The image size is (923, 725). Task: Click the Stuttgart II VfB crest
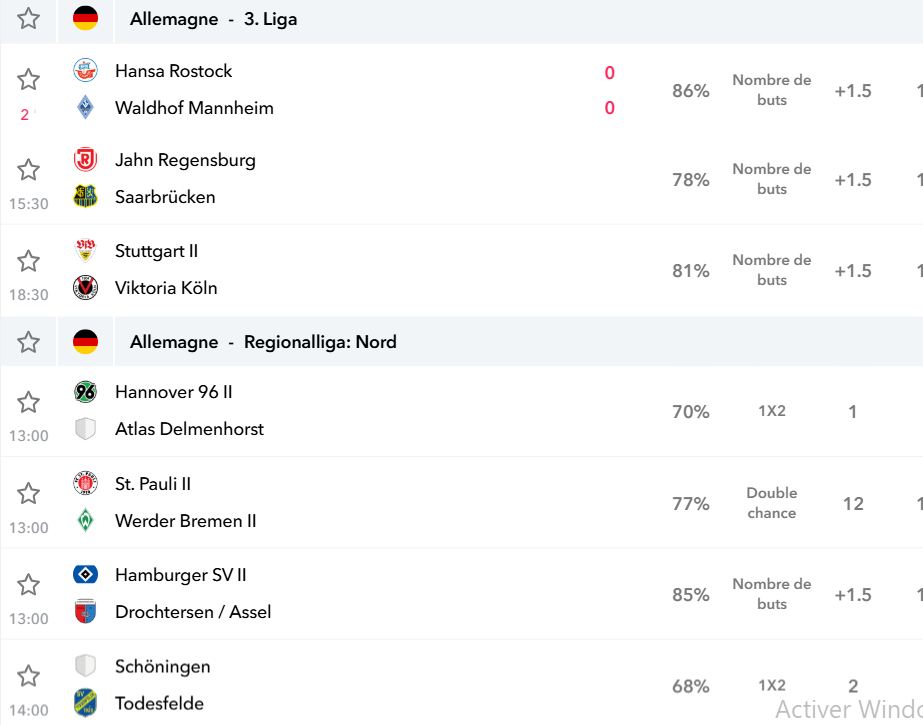(85, 250)
